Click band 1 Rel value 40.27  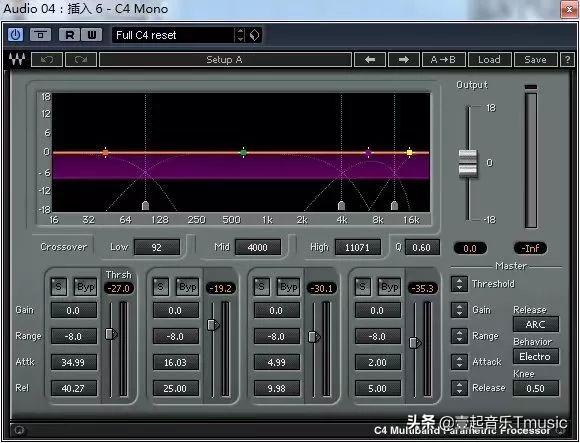pyautogui.click(x=74, y=388)
